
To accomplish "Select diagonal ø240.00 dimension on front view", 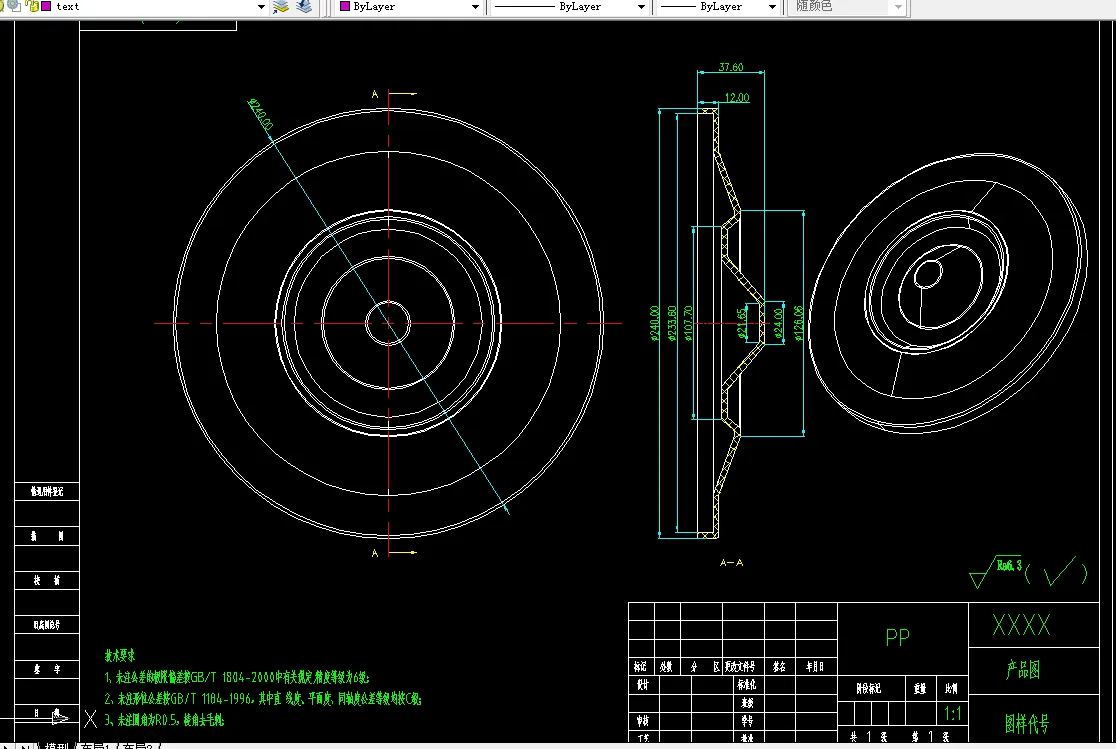I will click(260, 114).
